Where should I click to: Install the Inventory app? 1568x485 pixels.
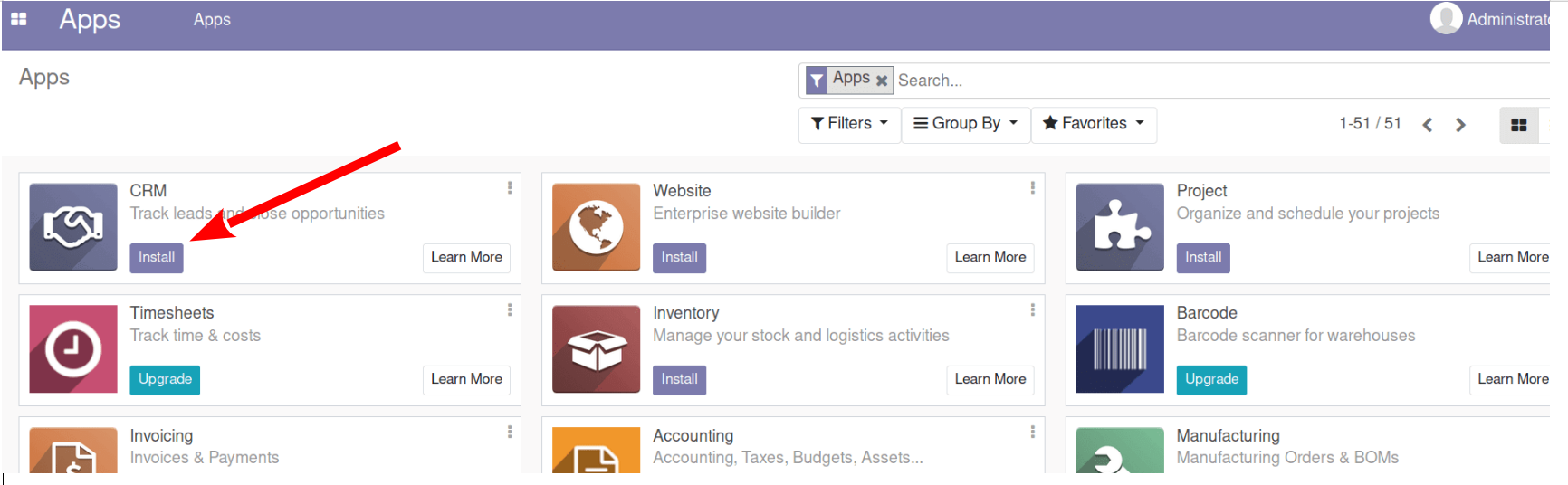point(679,380)
